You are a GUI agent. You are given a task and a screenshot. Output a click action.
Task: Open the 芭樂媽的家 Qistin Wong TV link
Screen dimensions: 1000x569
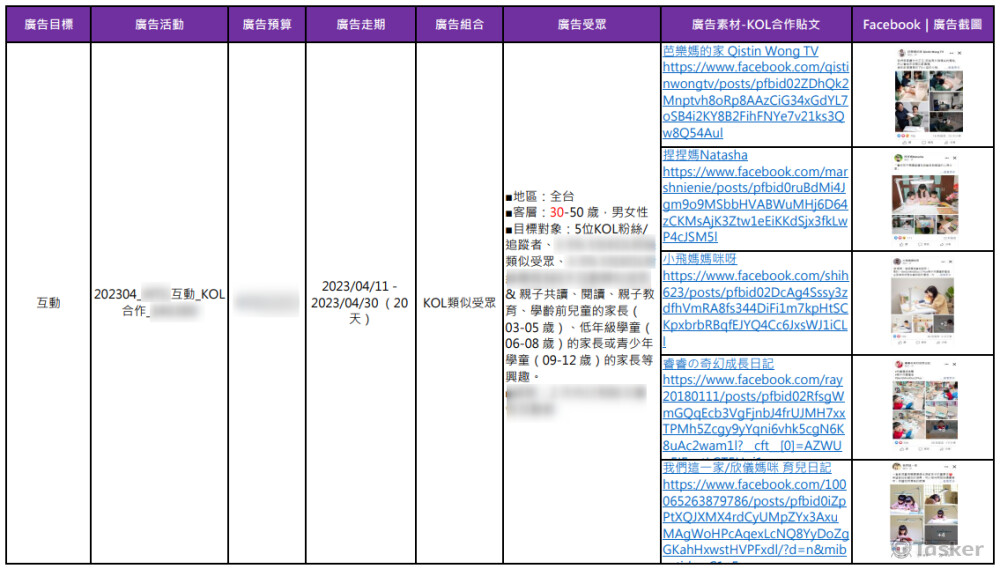(740, 51)
